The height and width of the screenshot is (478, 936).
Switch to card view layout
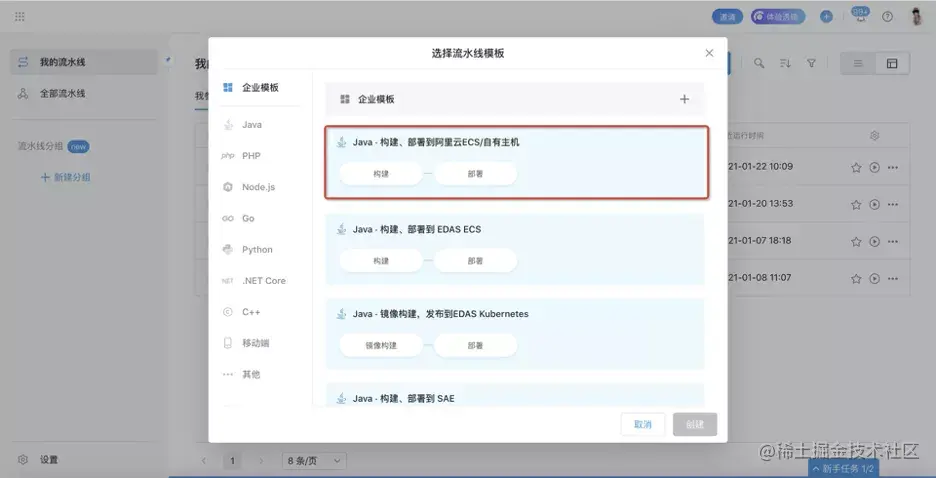[x=892, y=63]
